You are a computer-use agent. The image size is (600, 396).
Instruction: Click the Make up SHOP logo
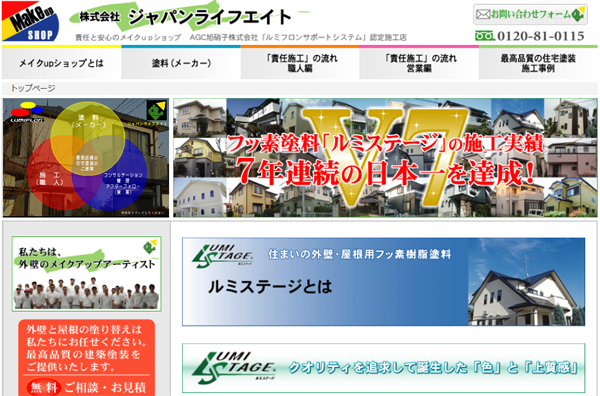click(31, 21)
